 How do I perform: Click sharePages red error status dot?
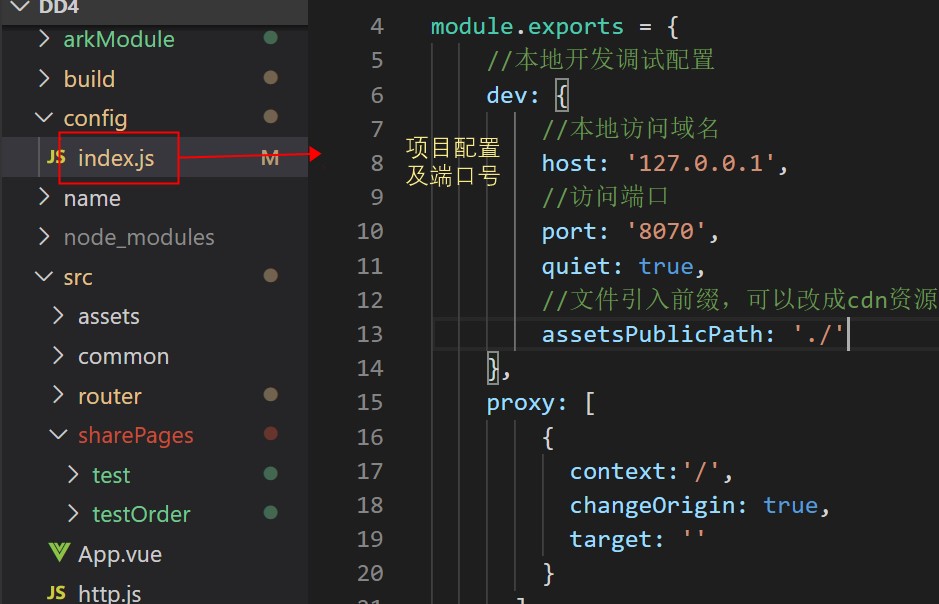click(x=271, y=433)
